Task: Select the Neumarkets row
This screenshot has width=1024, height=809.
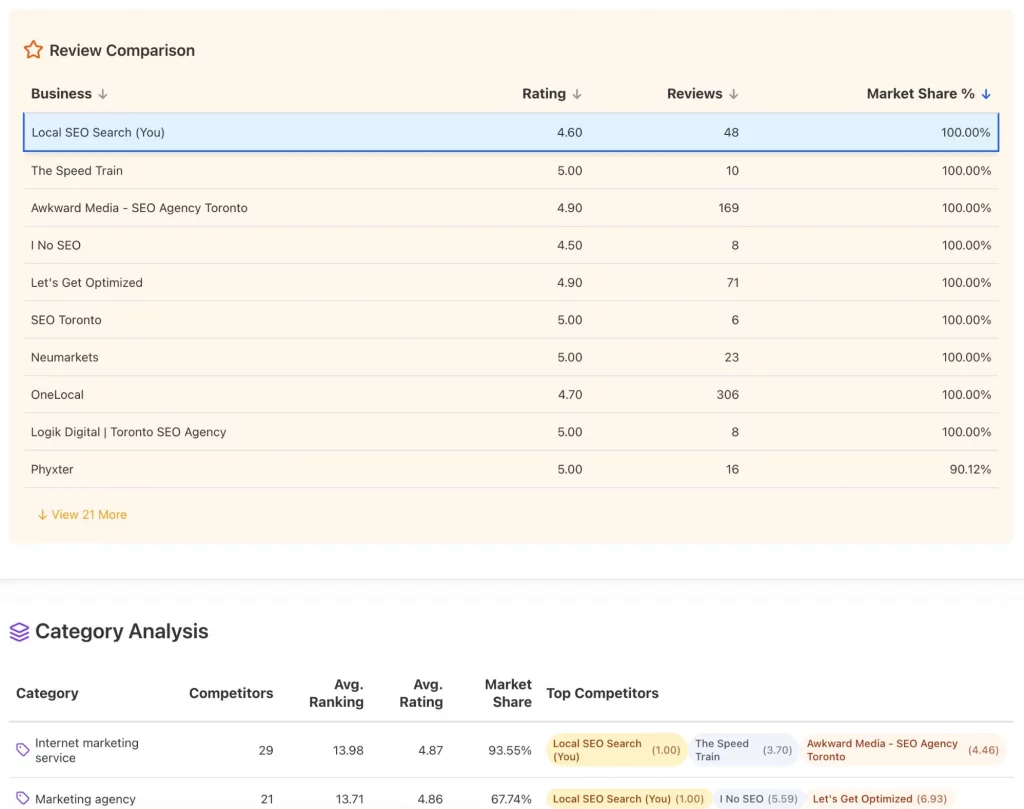Action: (511, 357)
